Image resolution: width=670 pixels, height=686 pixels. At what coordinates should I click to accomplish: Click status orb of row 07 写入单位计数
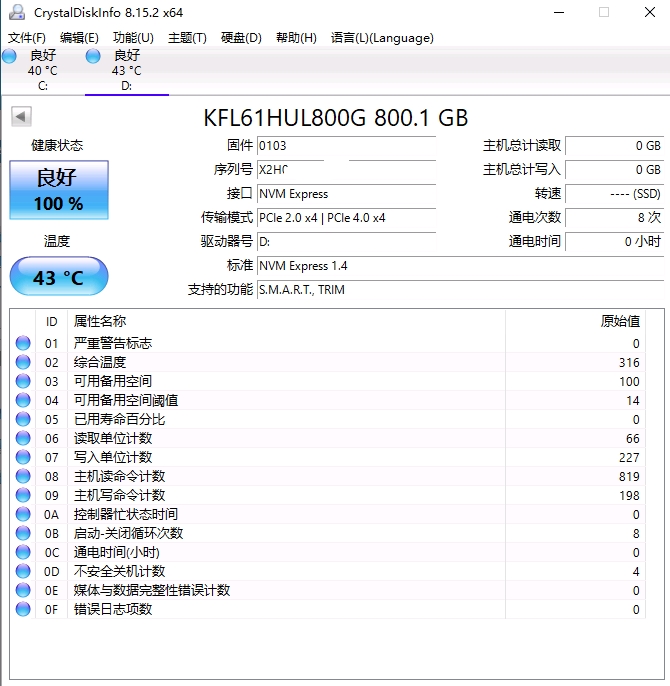pyautogui.click(x=23, y=458)
